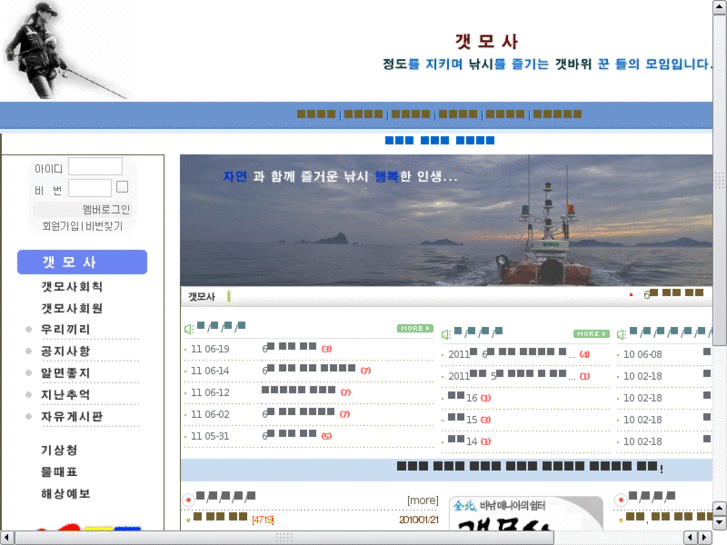Click the green MORE button above the 2011 list
727x545 pixels.
coord(591,334)
